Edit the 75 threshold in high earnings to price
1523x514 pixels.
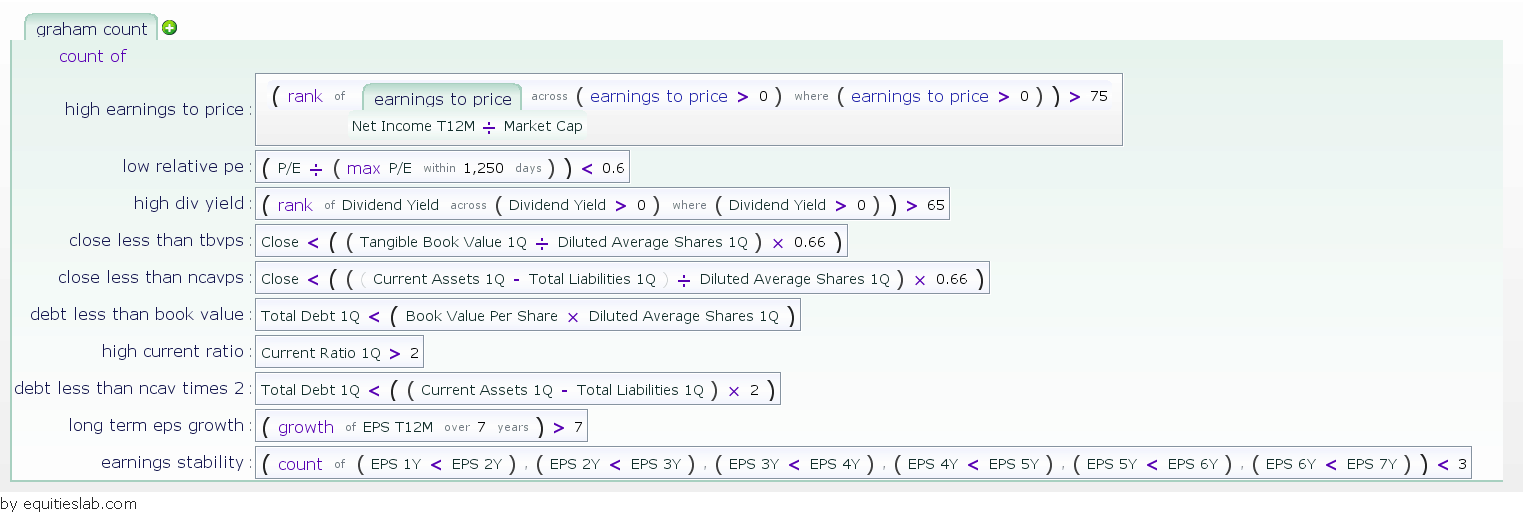[x=1099, y=97]
